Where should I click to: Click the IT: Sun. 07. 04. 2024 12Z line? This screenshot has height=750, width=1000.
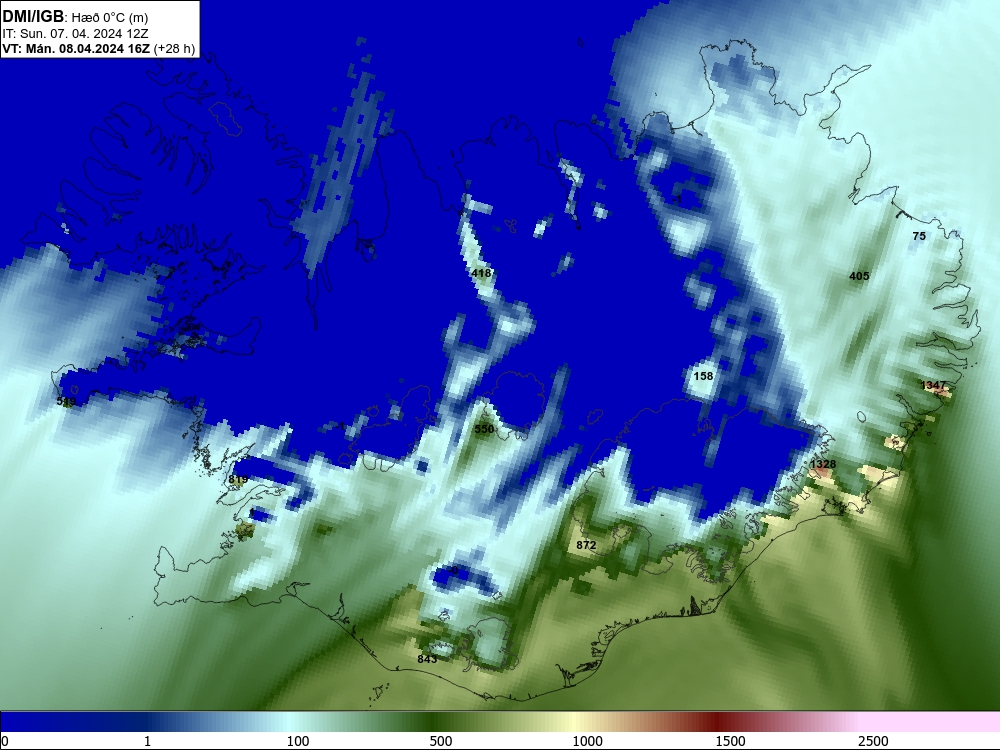[75, 33]
